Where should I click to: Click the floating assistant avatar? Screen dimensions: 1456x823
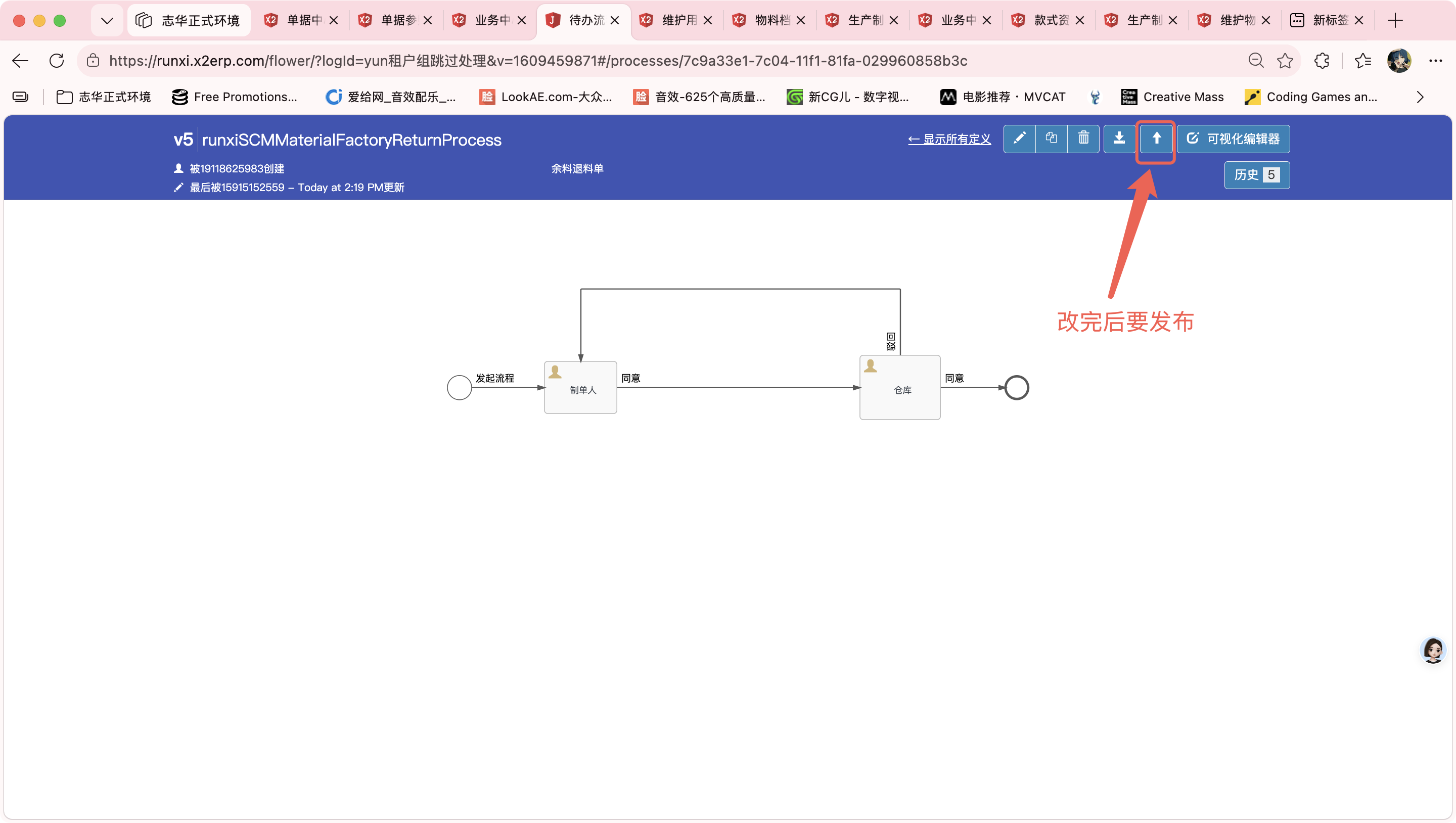point(1433,650)
